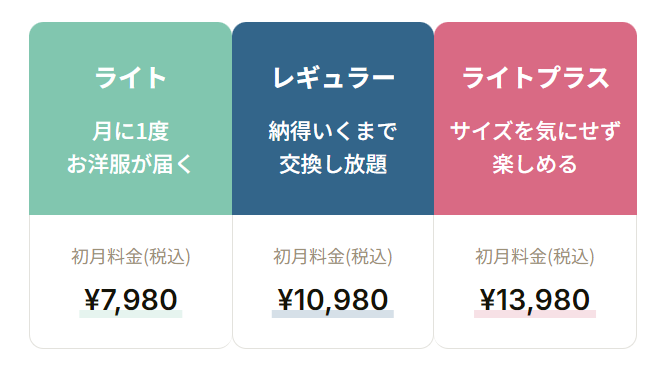This screenshot has width=666, height=370.
Task: Click the ¥7,980 price
Action: 131,300
